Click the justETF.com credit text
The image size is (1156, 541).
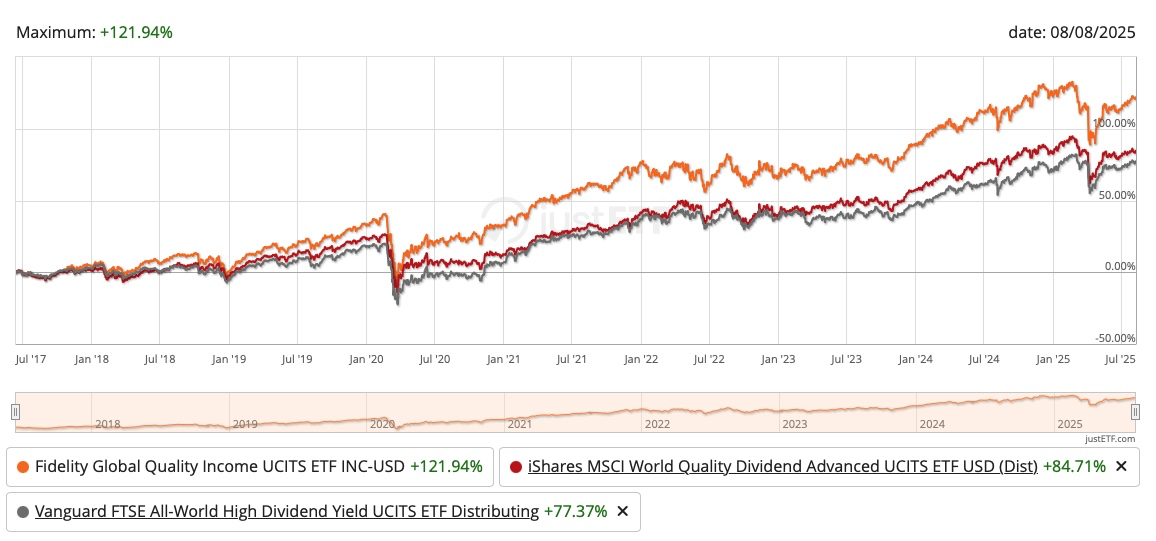tap(1111, 439)
